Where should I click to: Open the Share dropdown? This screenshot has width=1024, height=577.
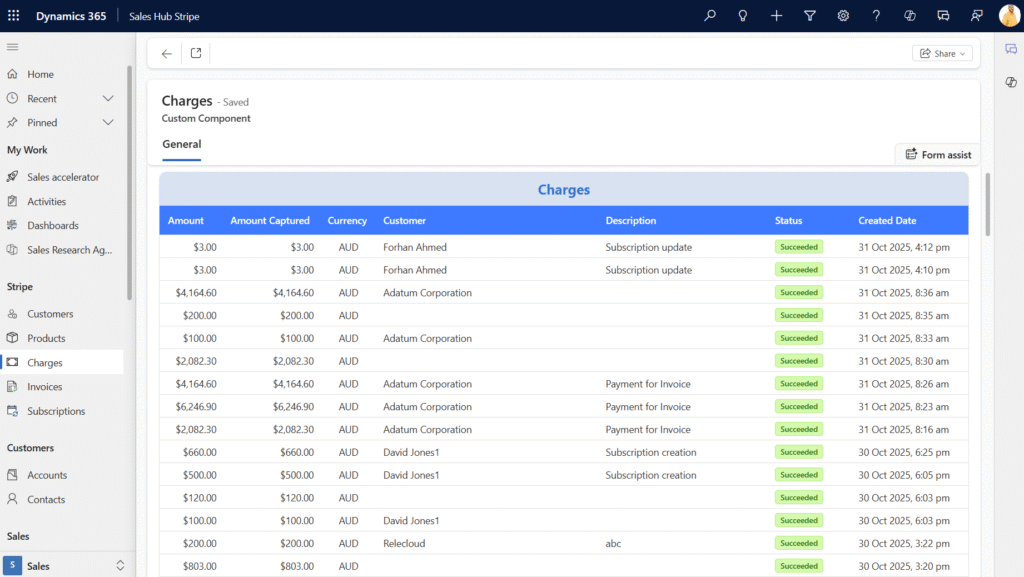coord(943,54)
